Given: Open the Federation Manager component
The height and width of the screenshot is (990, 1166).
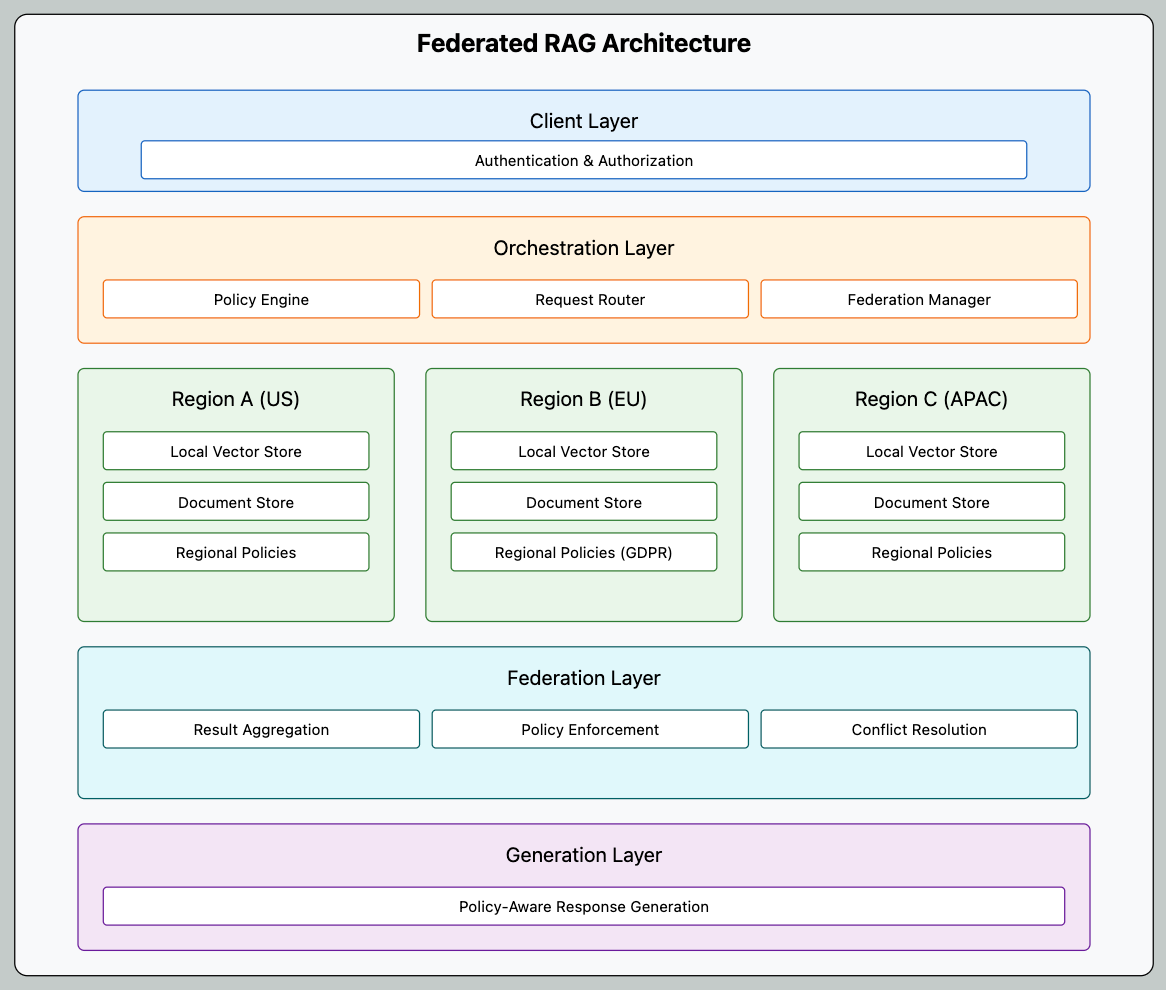Looking at the screenshot, I should pos(919,299).
